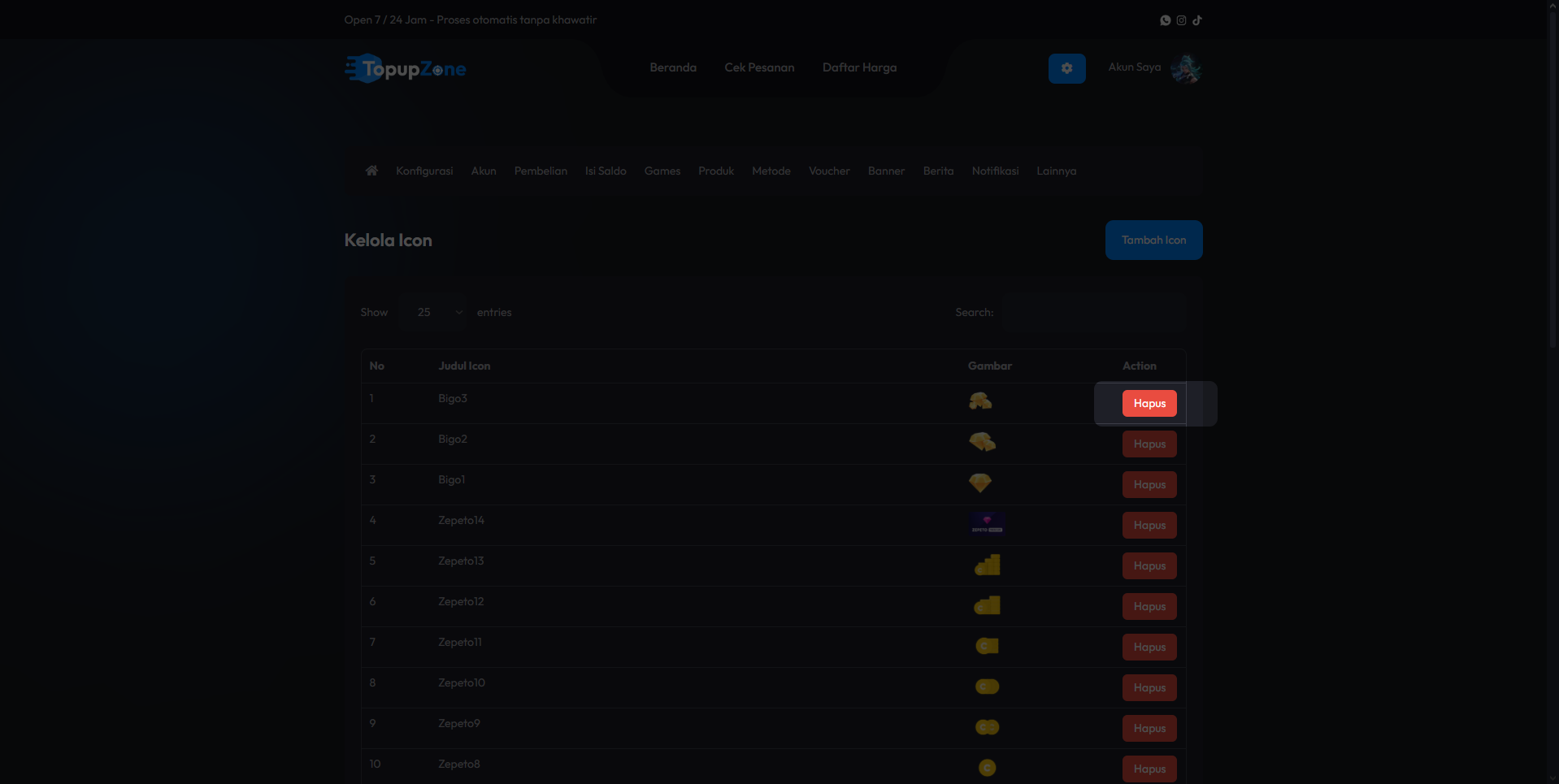Image resolution: width=1559 pixels, height=784 pixels.
Task: Open the Banner menu
Action: (x=886, y=171)
